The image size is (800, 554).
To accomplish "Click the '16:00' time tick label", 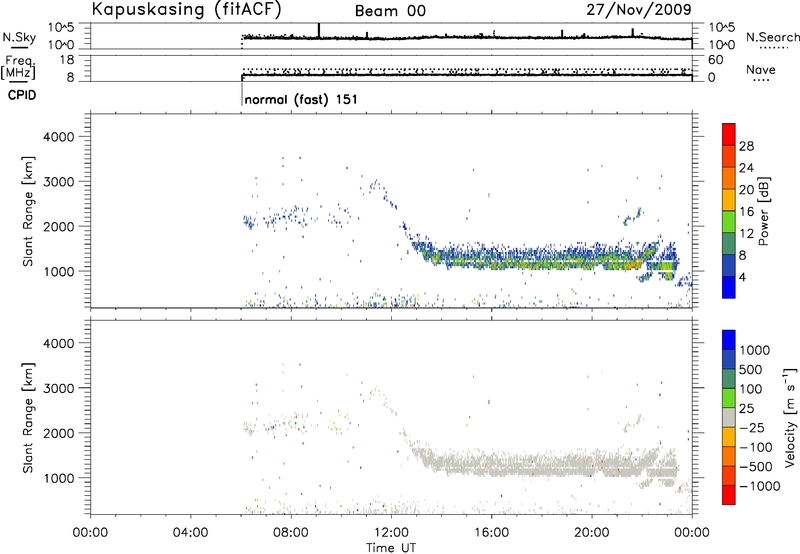I will point(491,533).
